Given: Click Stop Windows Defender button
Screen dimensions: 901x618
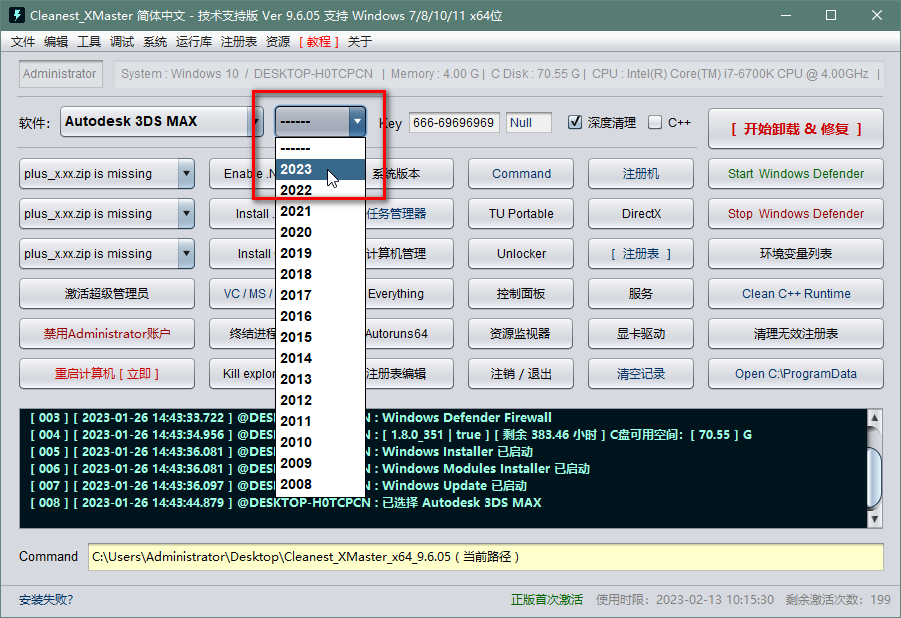Looking at the screenshot, I should pyautogui.click(x=796, y=213).
